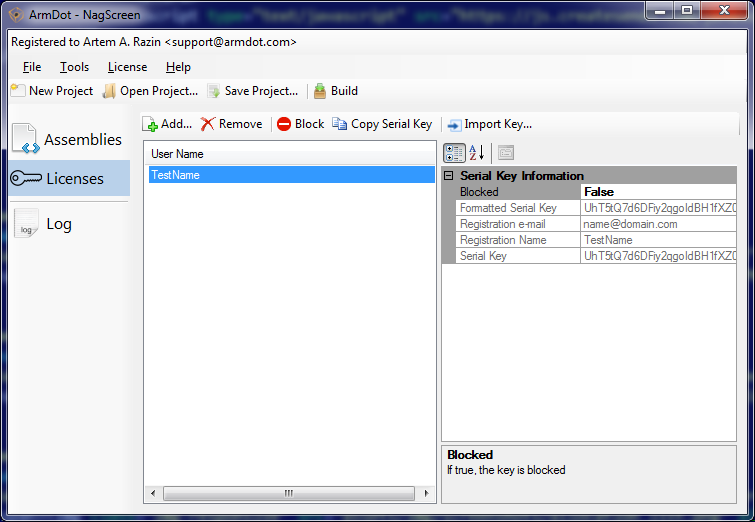The image size is (755, 522).
Task: Click the Copy Serial Key label
Action: [391, 124]
